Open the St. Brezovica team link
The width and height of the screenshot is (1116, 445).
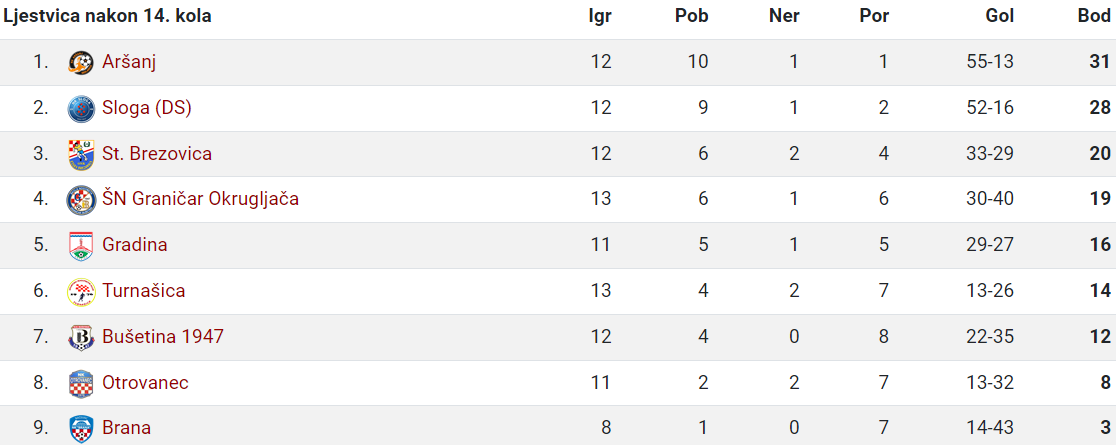tap(157, 153)
